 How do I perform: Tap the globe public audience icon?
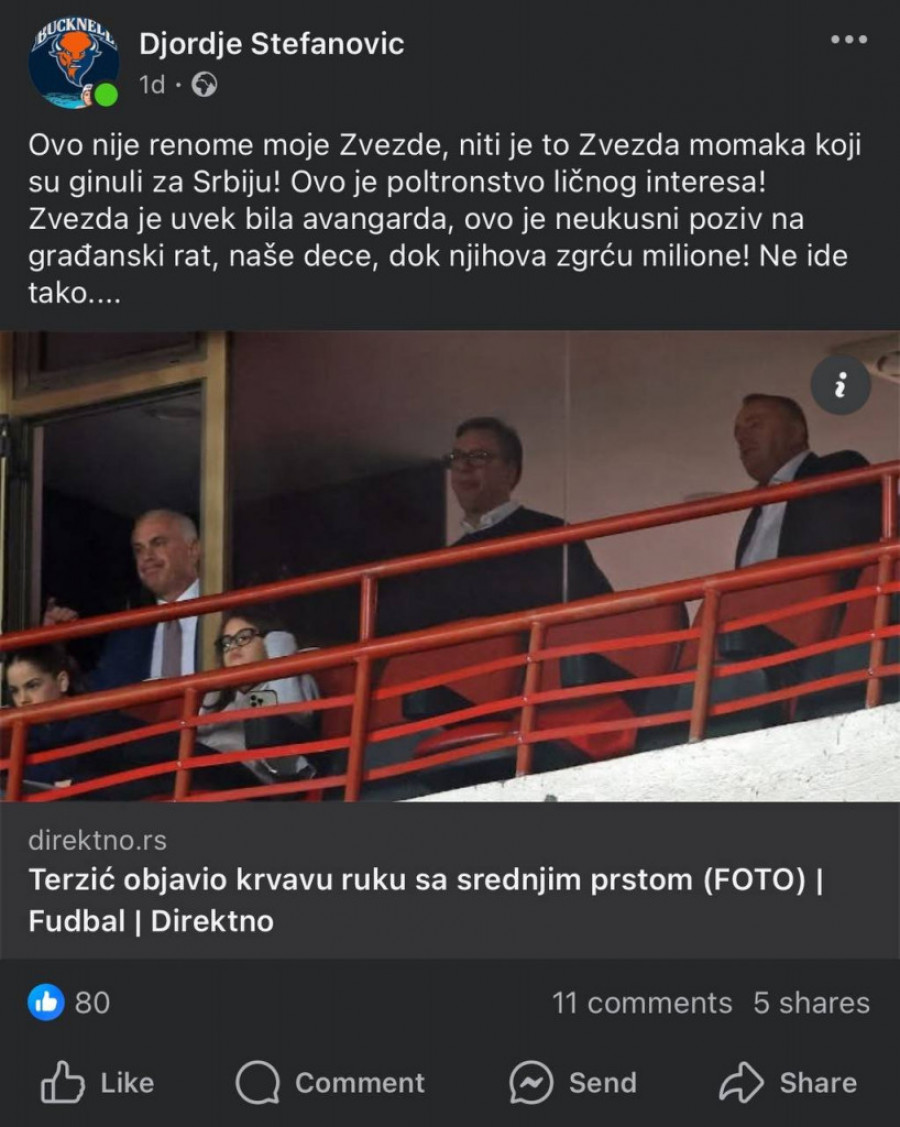(204, 85)
